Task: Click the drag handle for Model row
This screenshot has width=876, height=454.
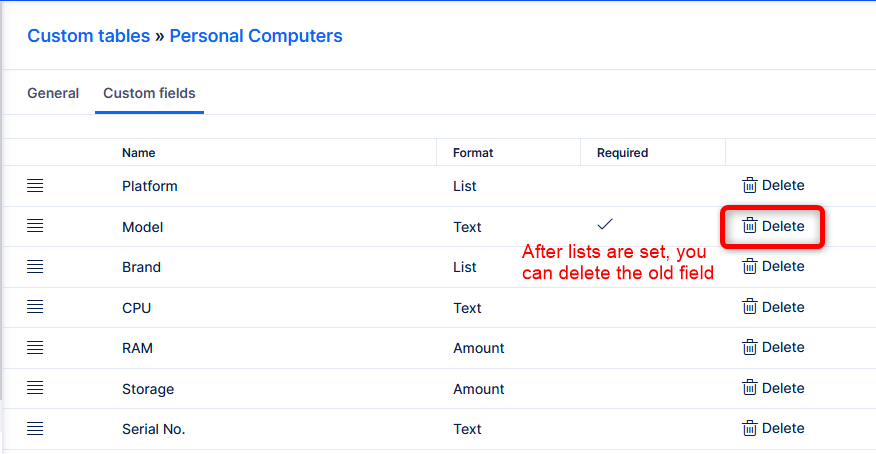Action: tap(35, 227)
